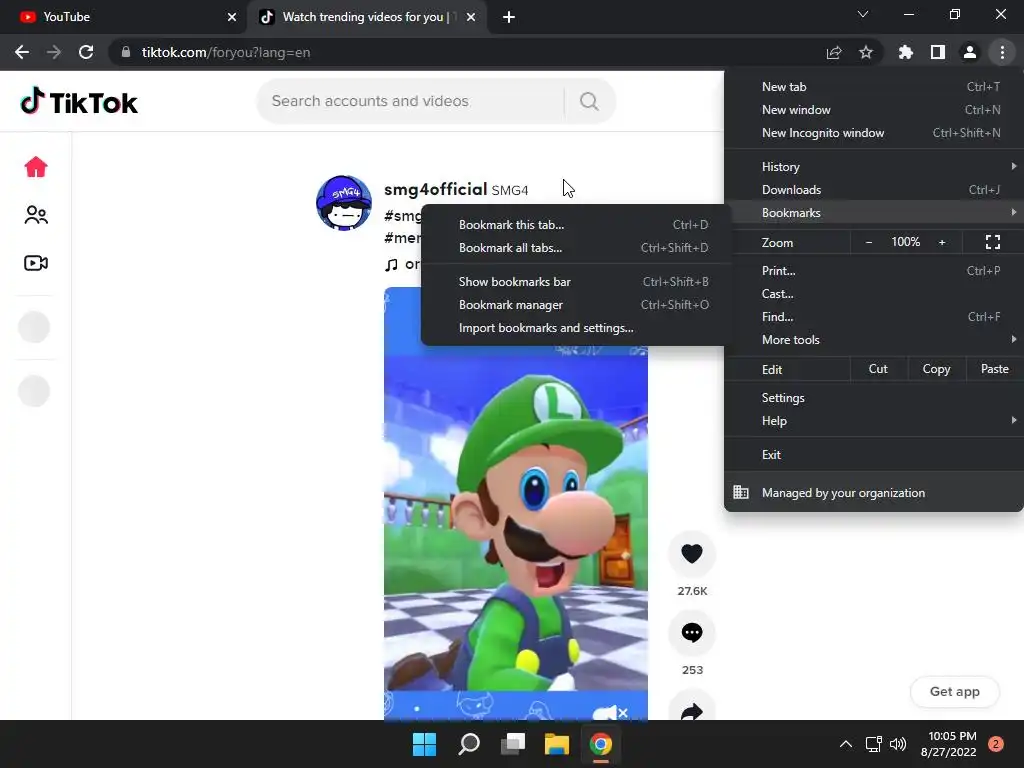
Task: Choose the Copy edit button
Action: (936, 369)
